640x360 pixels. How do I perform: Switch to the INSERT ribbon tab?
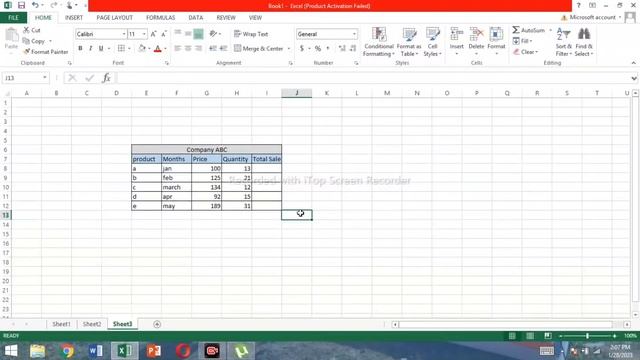pos(74,18)
